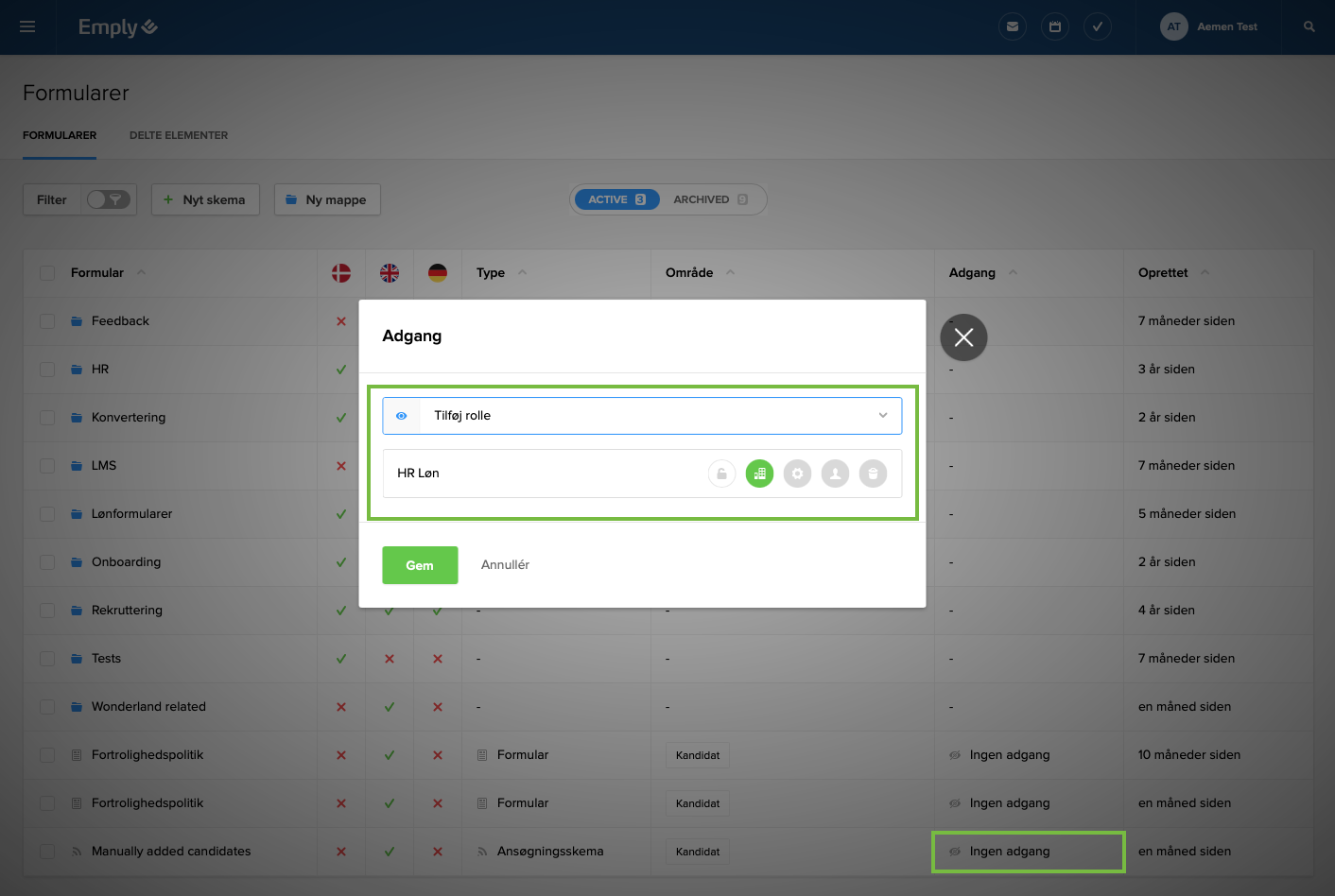The width and height of the screenshot is (1335, 896).
Task: Delete the HR Løn role with trash icon
Action: [x=873, y=474]
